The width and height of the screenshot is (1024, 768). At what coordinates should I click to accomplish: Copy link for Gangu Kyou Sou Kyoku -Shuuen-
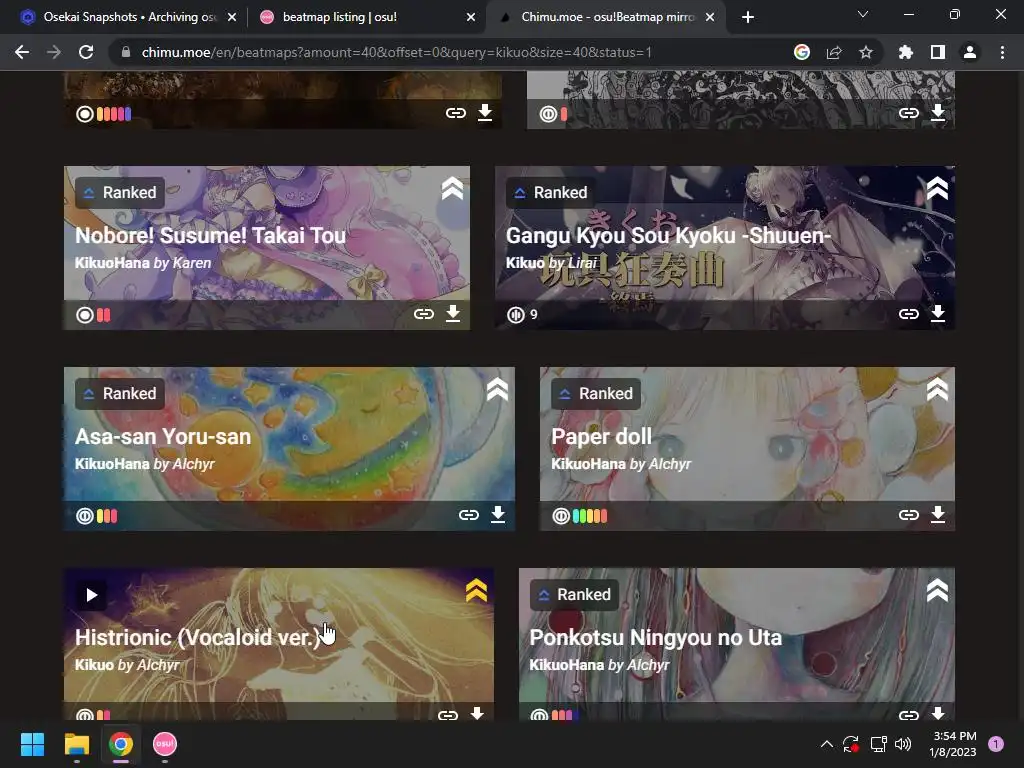pyautogui.click(x=908, y=314)
